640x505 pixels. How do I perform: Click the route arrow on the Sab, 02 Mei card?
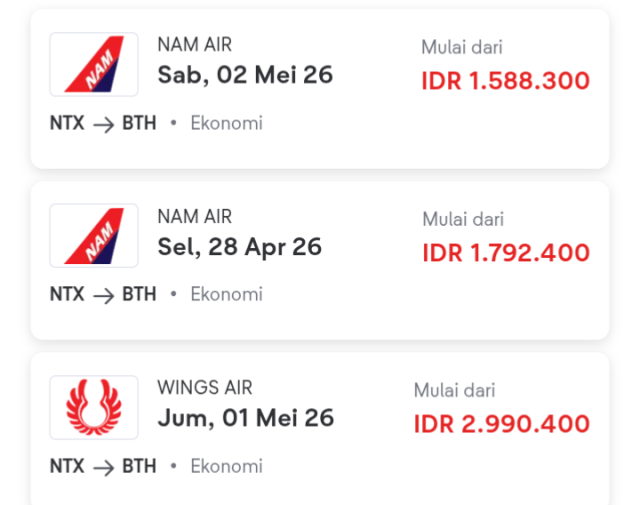(x=103, y=124)
